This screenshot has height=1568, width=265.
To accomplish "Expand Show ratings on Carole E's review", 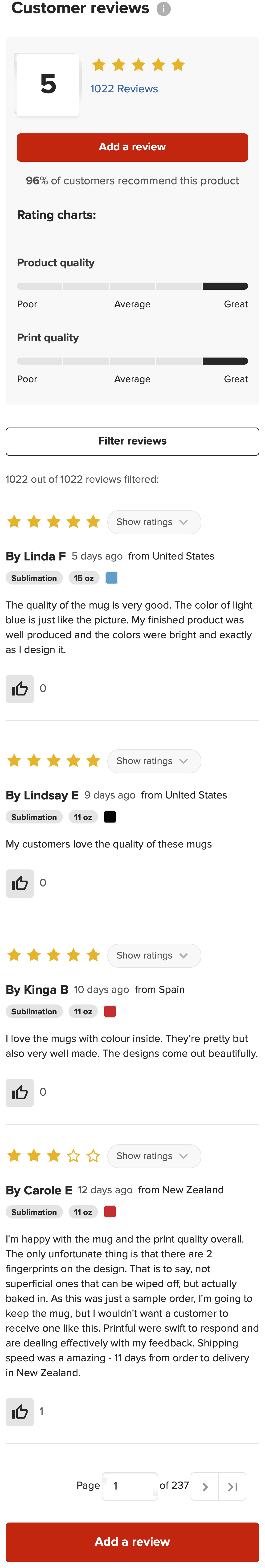I will tap(154, 1156).
